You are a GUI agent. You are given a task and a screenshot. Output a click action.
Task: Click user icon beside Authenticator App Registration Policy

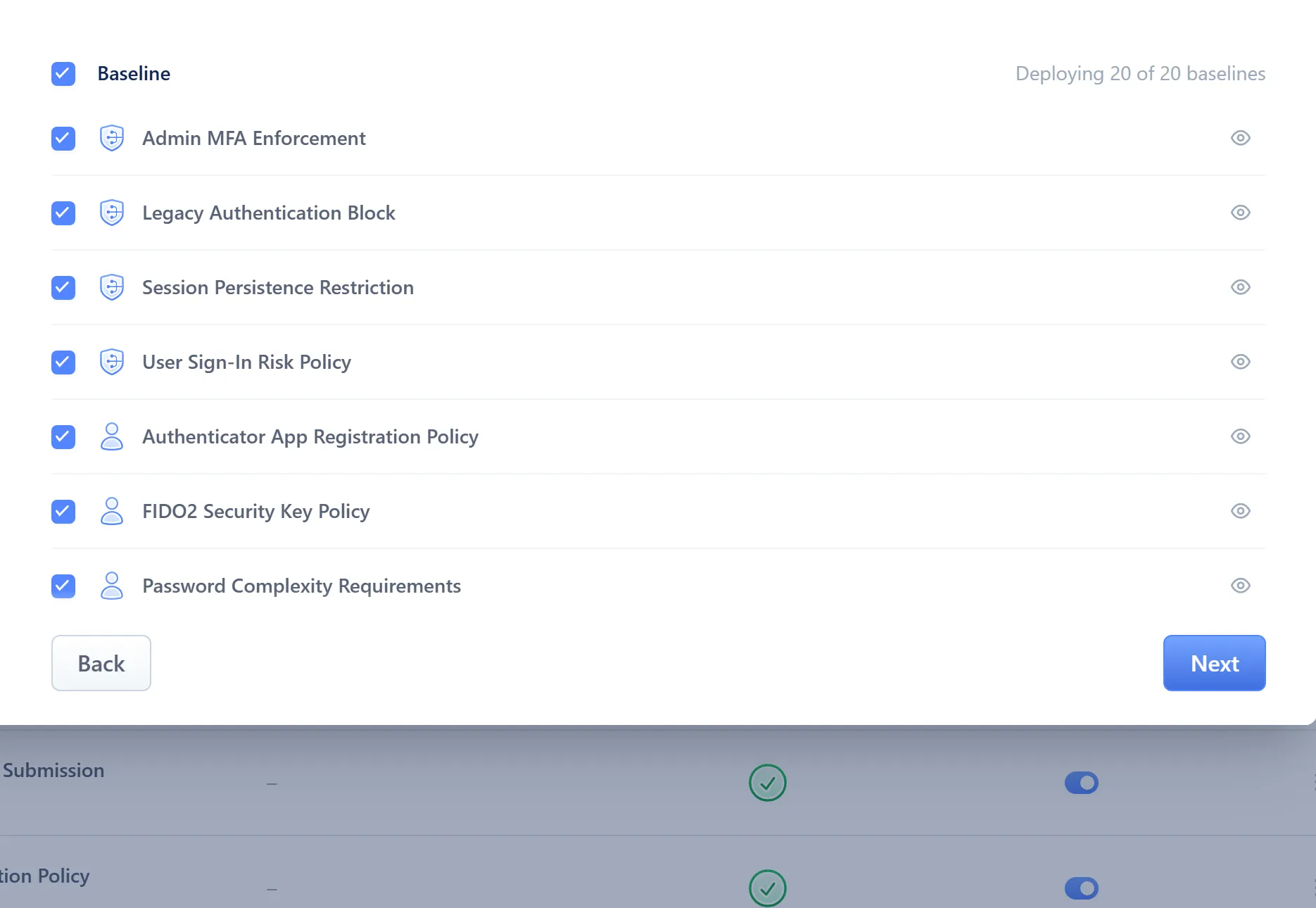click(112, 436)
